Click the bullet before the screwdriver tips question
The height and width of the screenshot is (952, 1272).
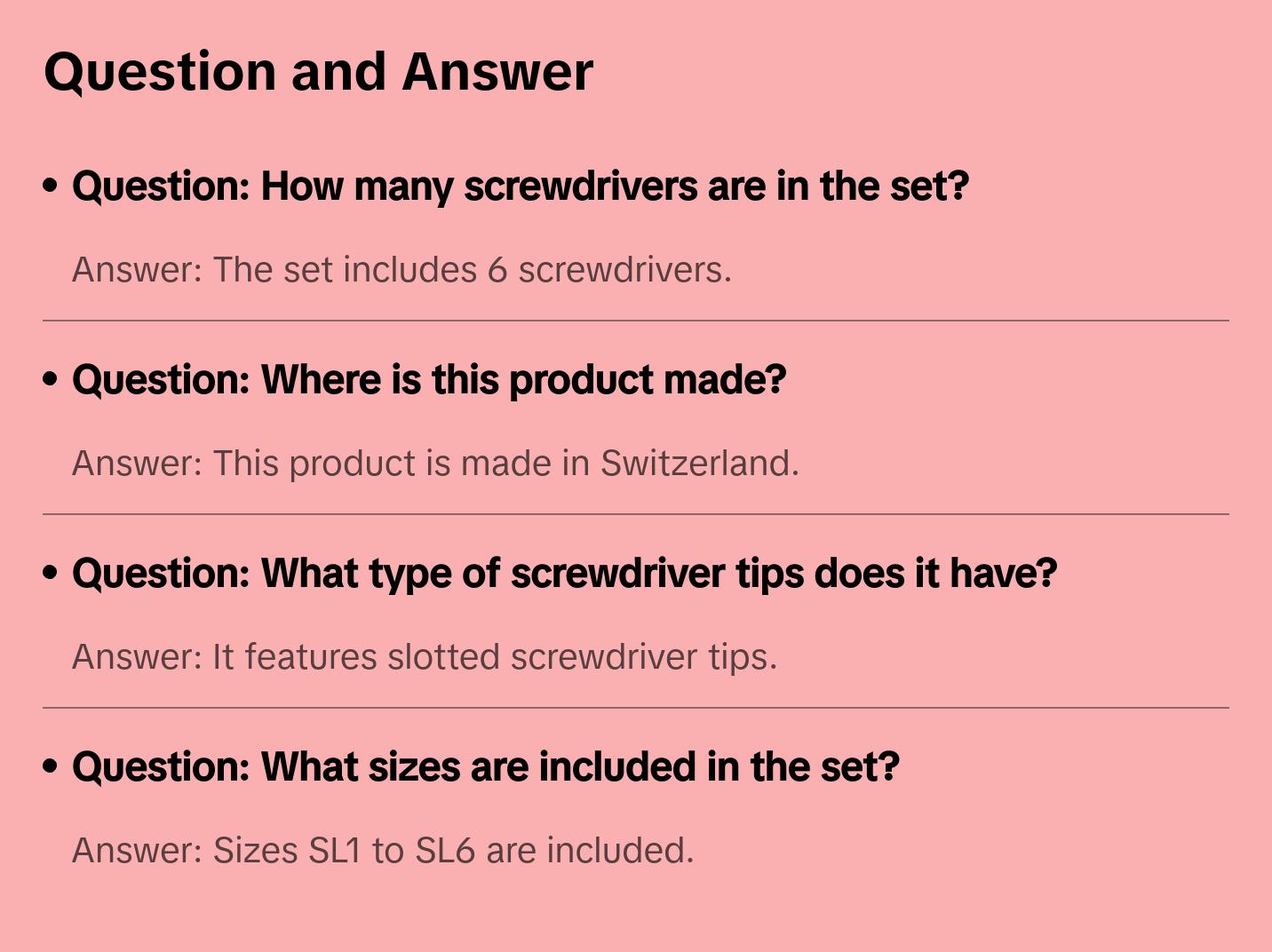tap(51, 573)
